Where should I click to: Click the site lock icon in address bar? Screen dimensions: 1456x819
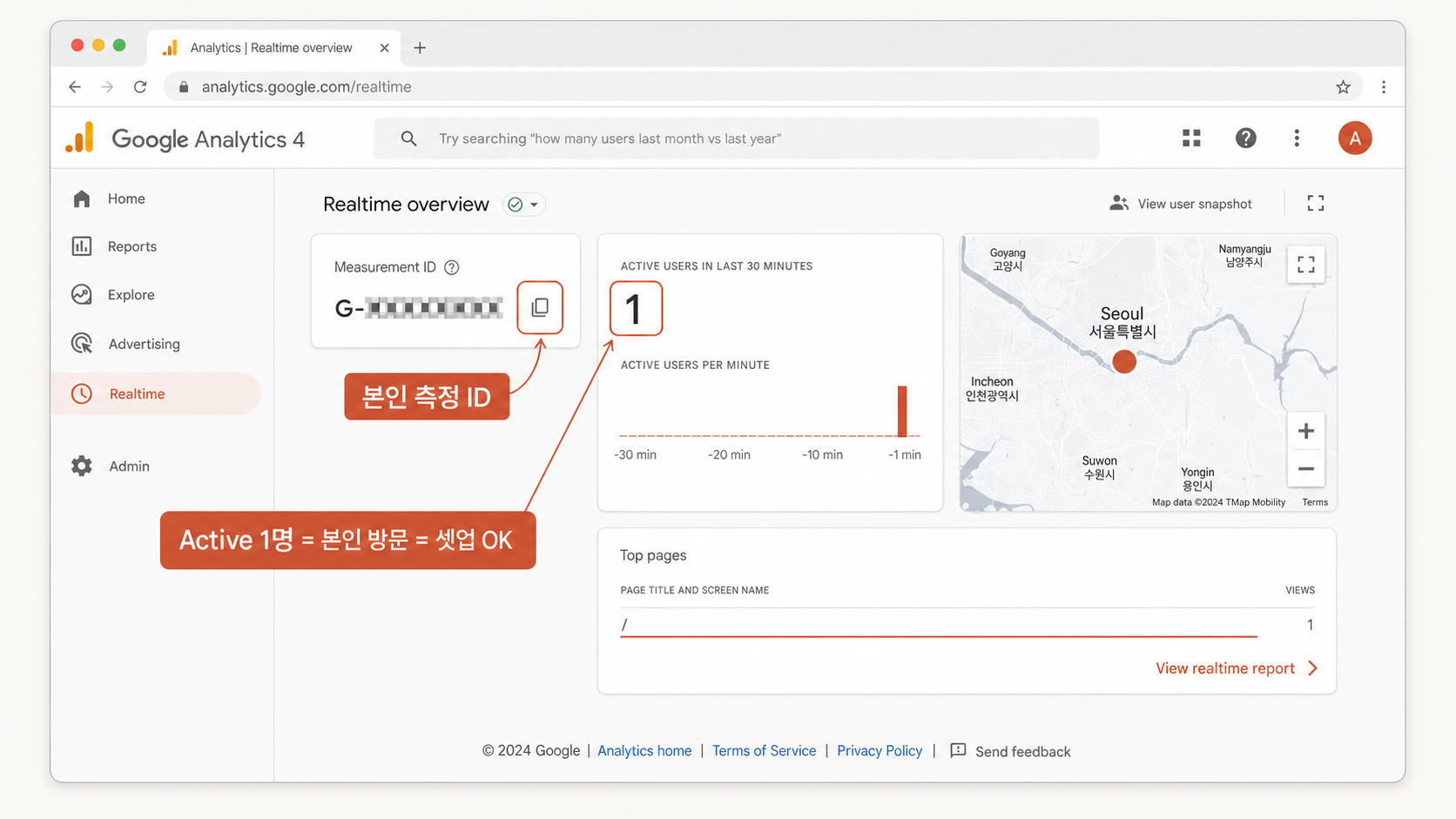(184, 87)
